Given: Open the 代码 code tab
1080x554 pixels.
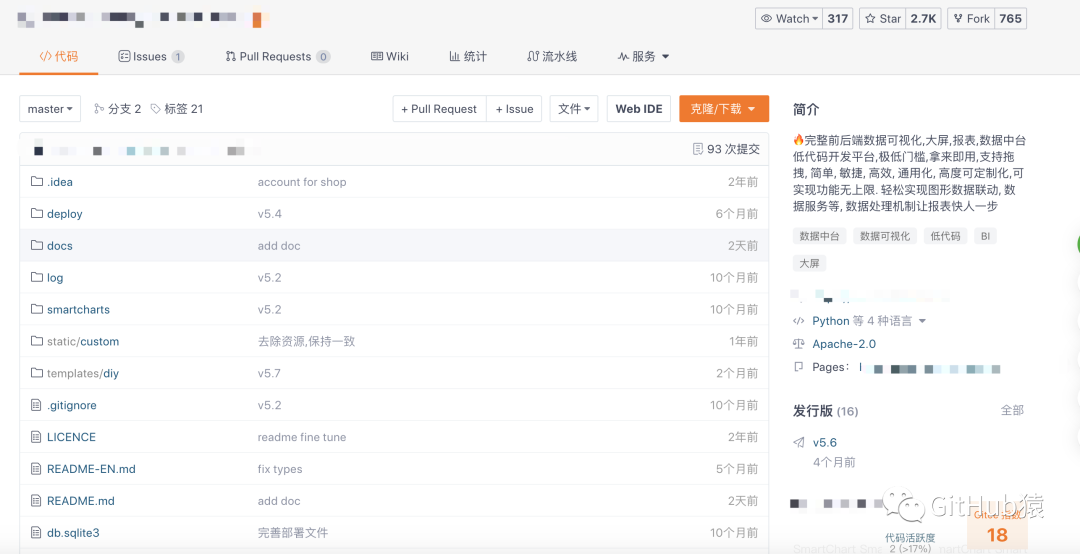Looking at the screenshot, I should tap(59, 57).
